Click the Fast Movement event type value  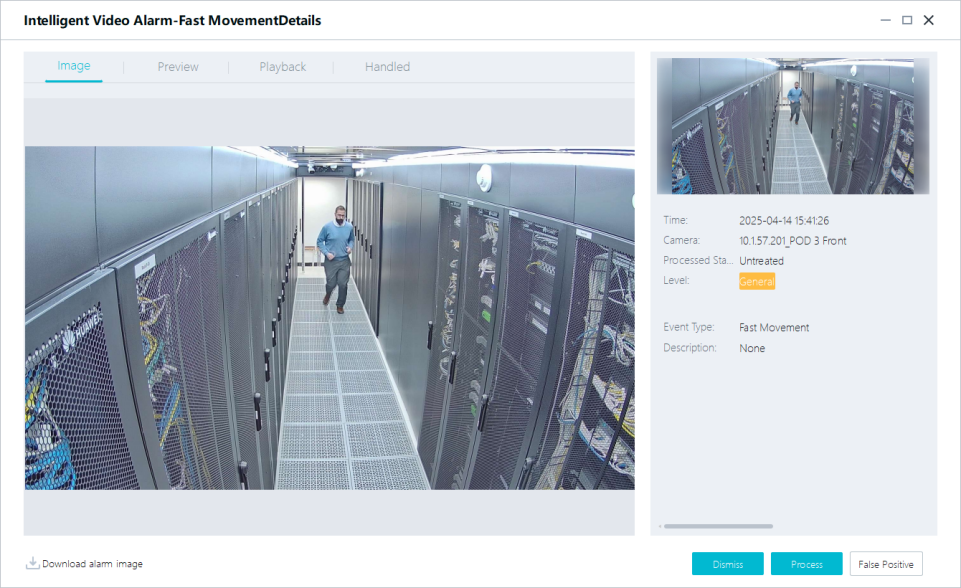click(774, 327)
